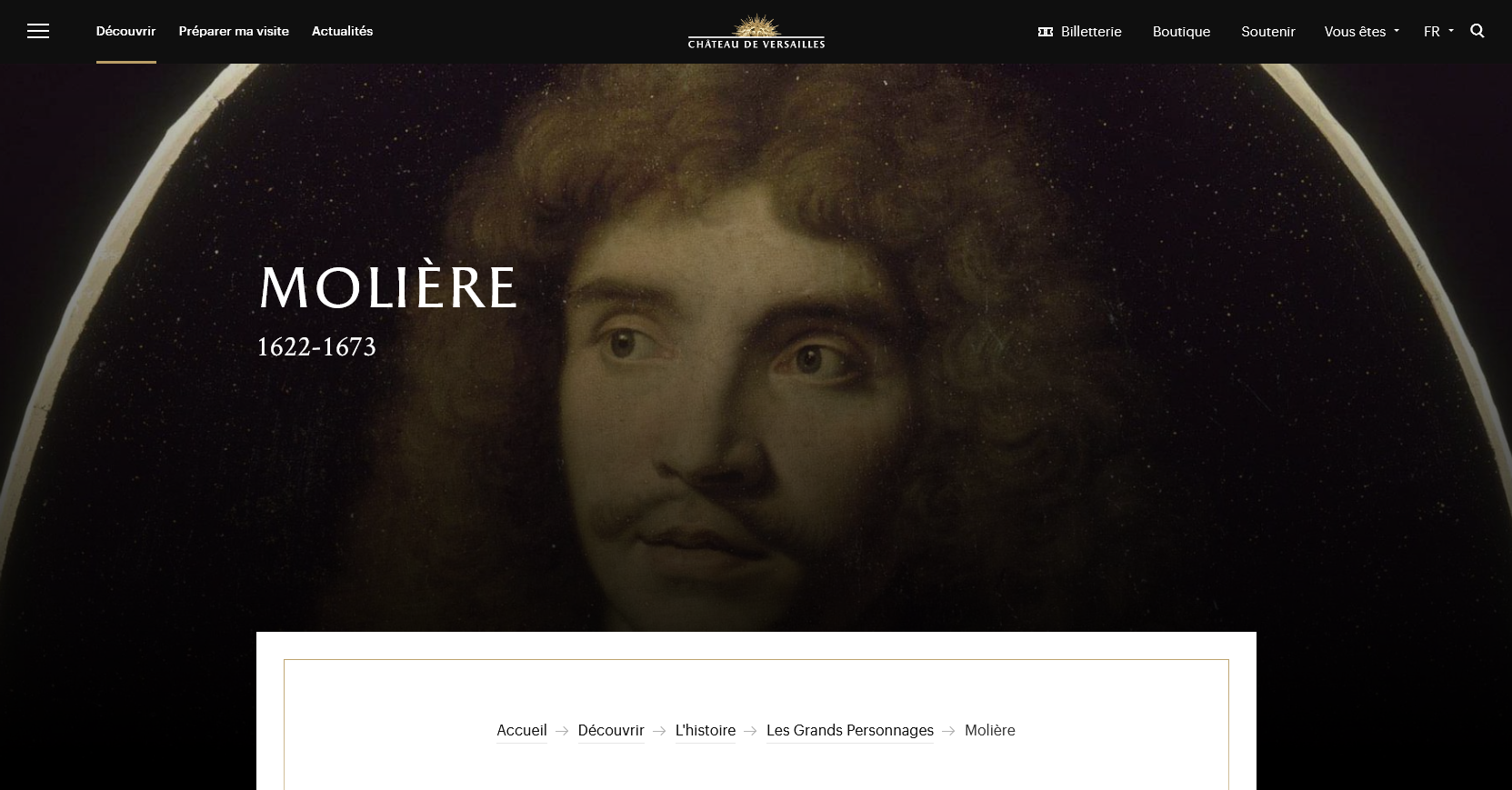Click Molière breadcrumb item
This screenshot has height=790, width=1512.
pyautogui.click(x=990, y=730)
